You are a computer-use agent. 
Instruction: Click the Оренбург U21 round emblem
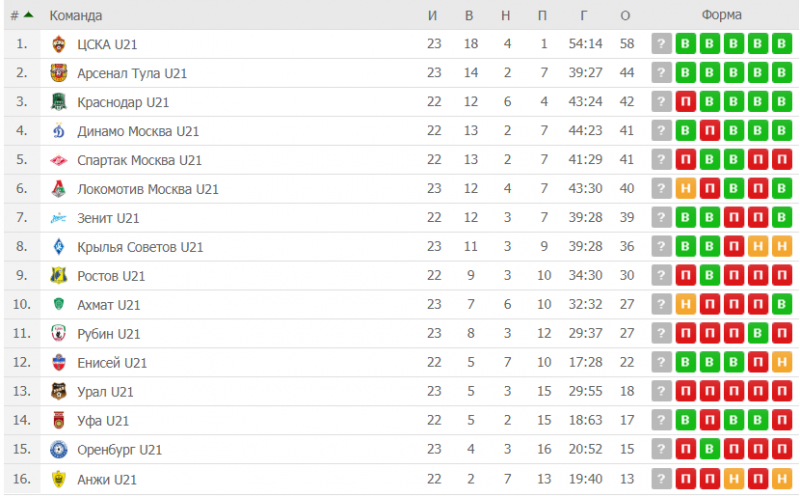click(x=59, y=450)
